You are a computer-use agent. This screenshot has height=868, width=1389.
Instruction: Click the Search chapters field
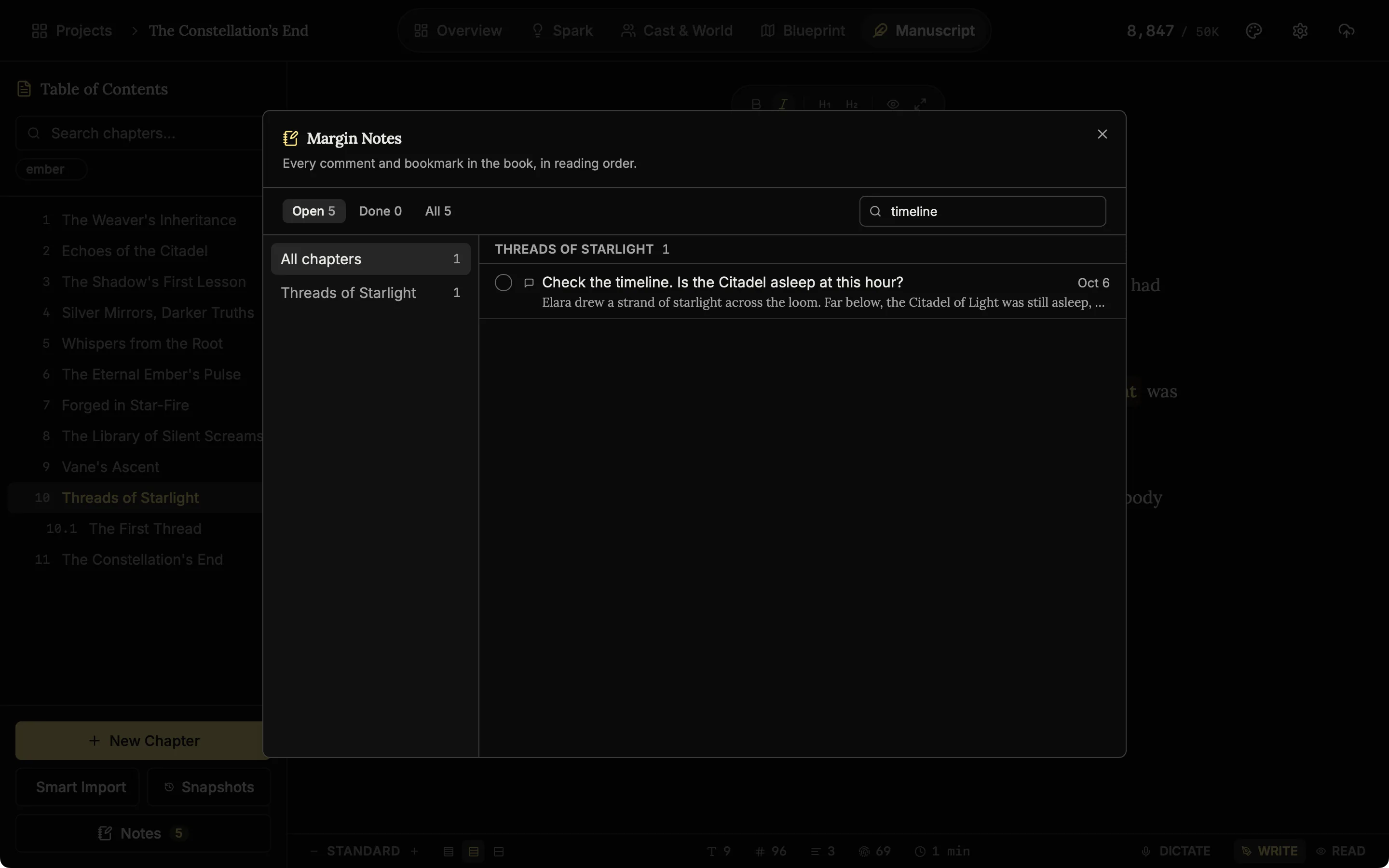tap(142, 133)
